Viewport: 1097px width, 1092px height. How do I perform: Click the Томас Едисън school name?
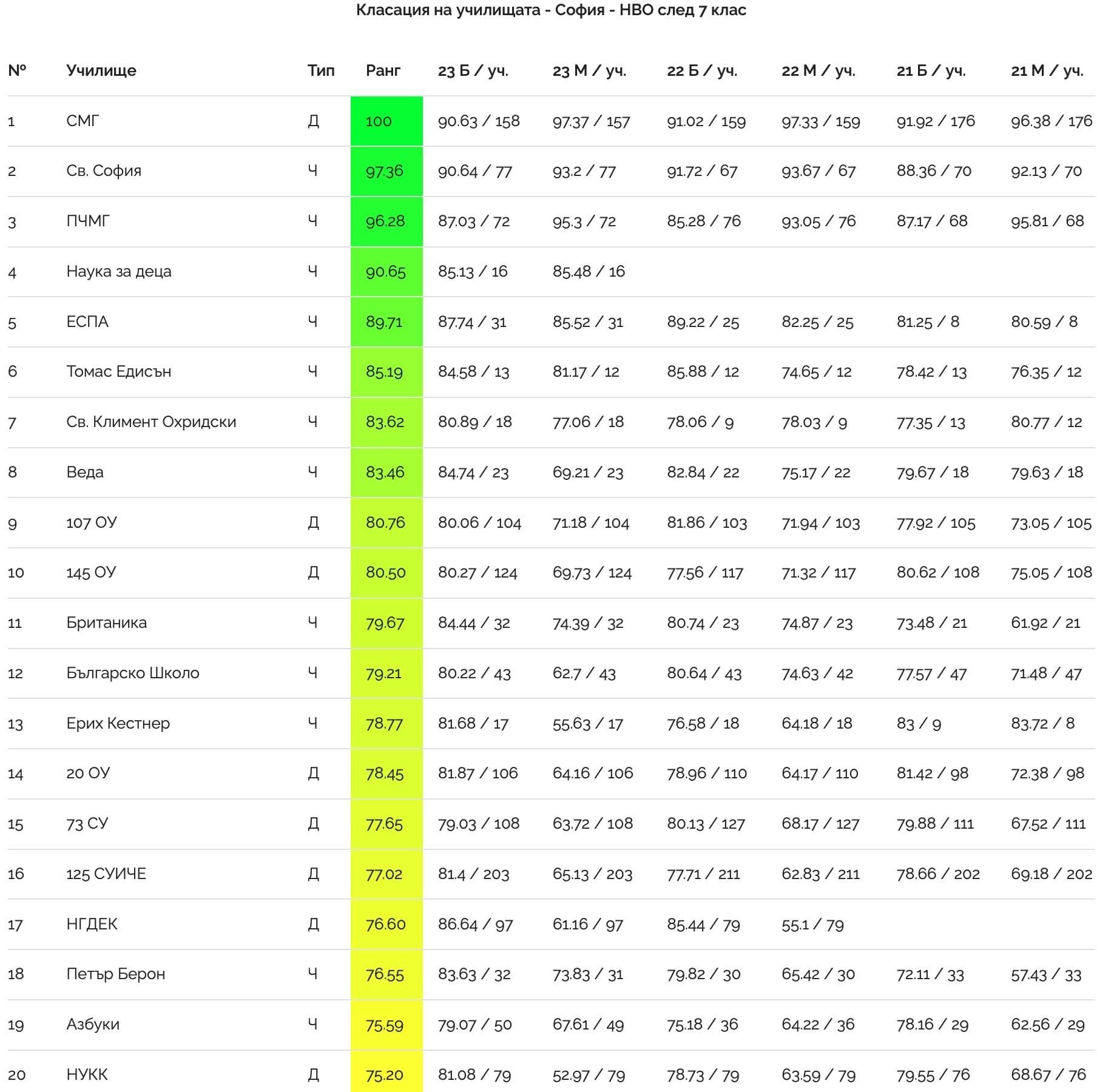(119, 371)
